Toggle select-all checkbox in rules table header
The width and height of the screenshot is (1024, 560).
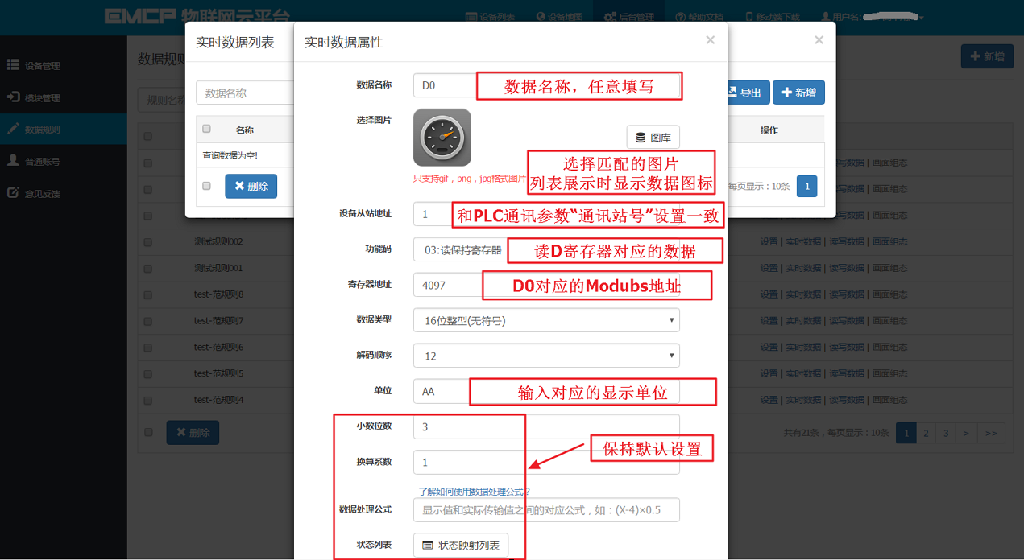(x=148, y=136)
